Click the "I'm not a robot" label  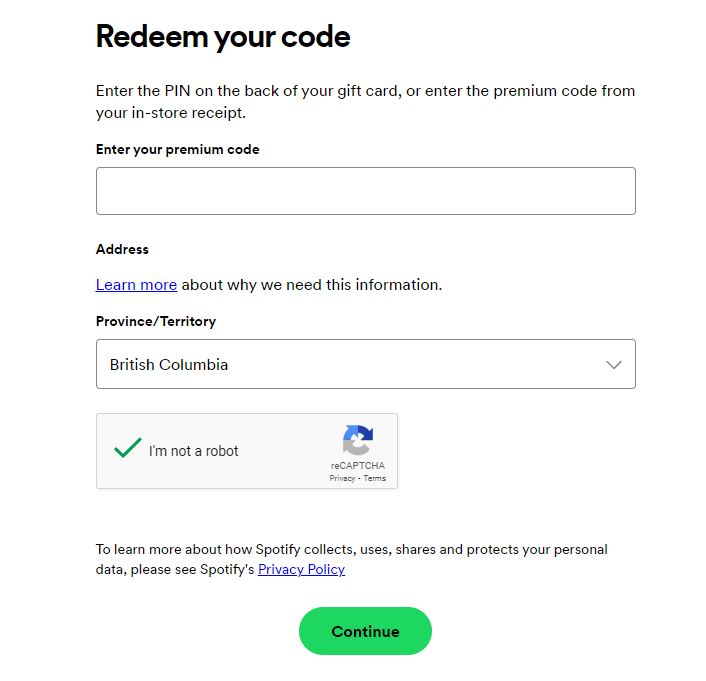[194, 451]
